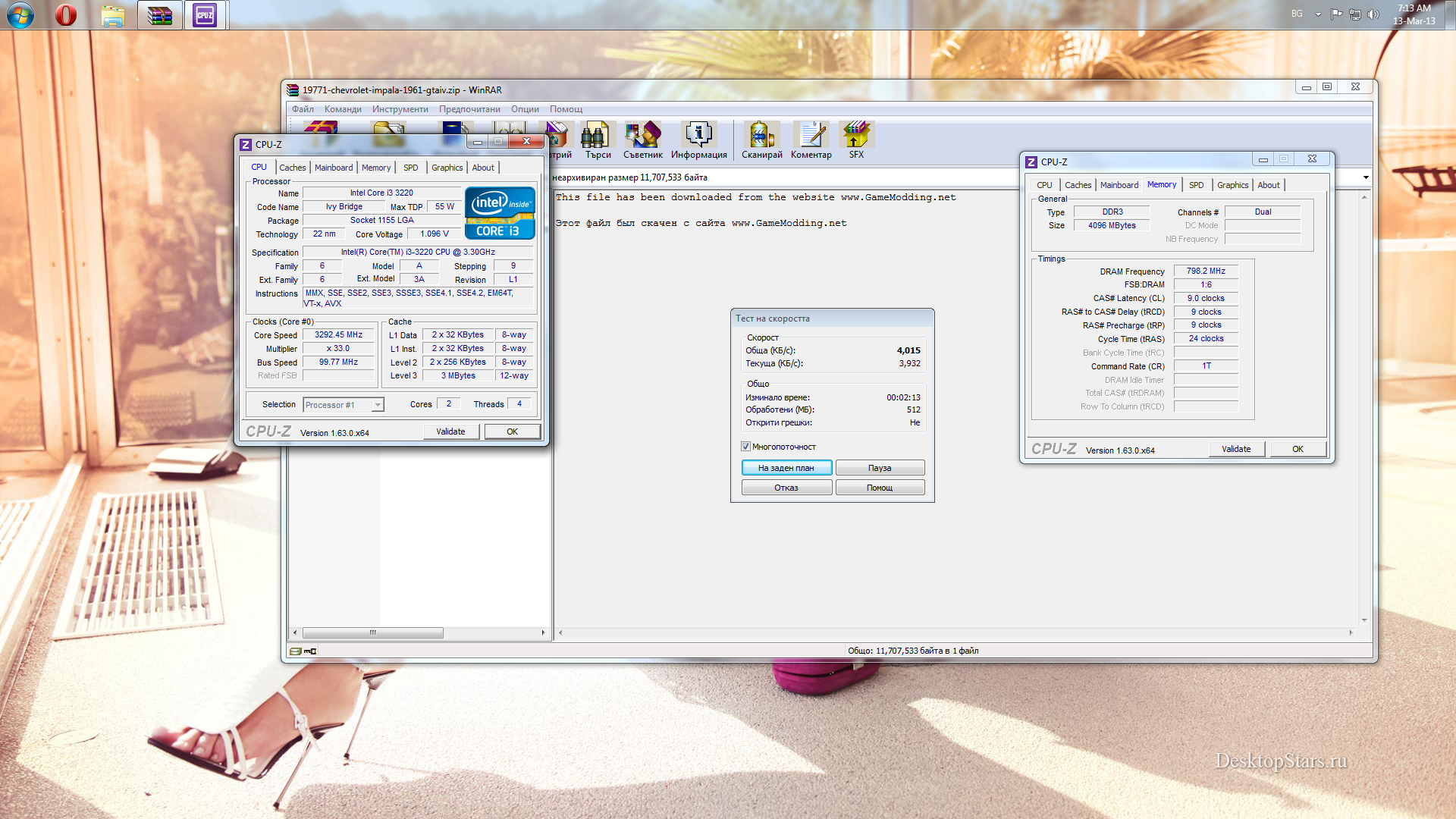This screenshot has width=1456, height=819.
Task: Click OK in left CPU-Z window
Action: pyautogui.click(x=512, y=431)
